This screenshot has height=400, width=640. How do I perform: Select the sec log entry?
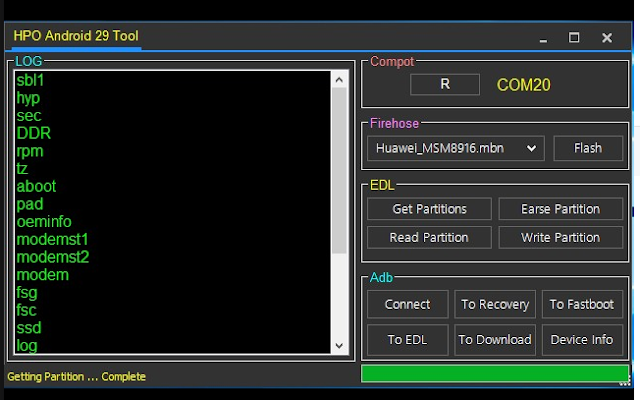pyautogui.click(x=29, y=116)
